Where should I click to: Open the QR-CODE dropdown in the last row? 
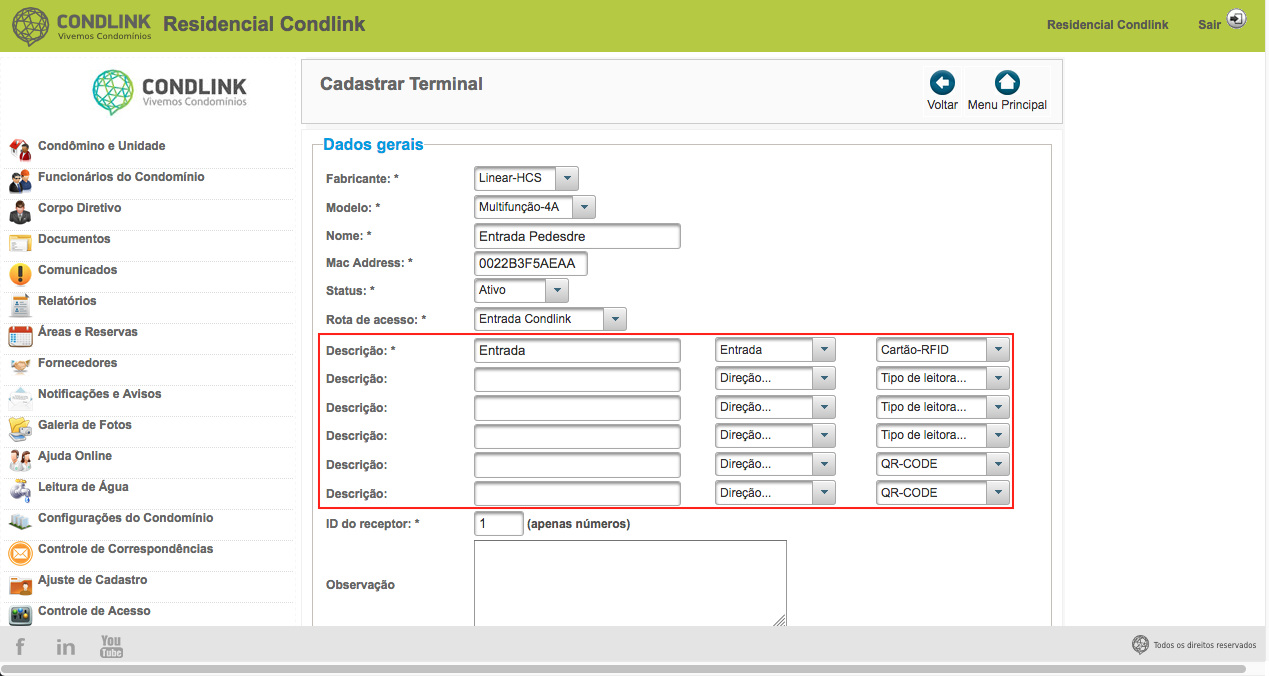coord(942,493)
